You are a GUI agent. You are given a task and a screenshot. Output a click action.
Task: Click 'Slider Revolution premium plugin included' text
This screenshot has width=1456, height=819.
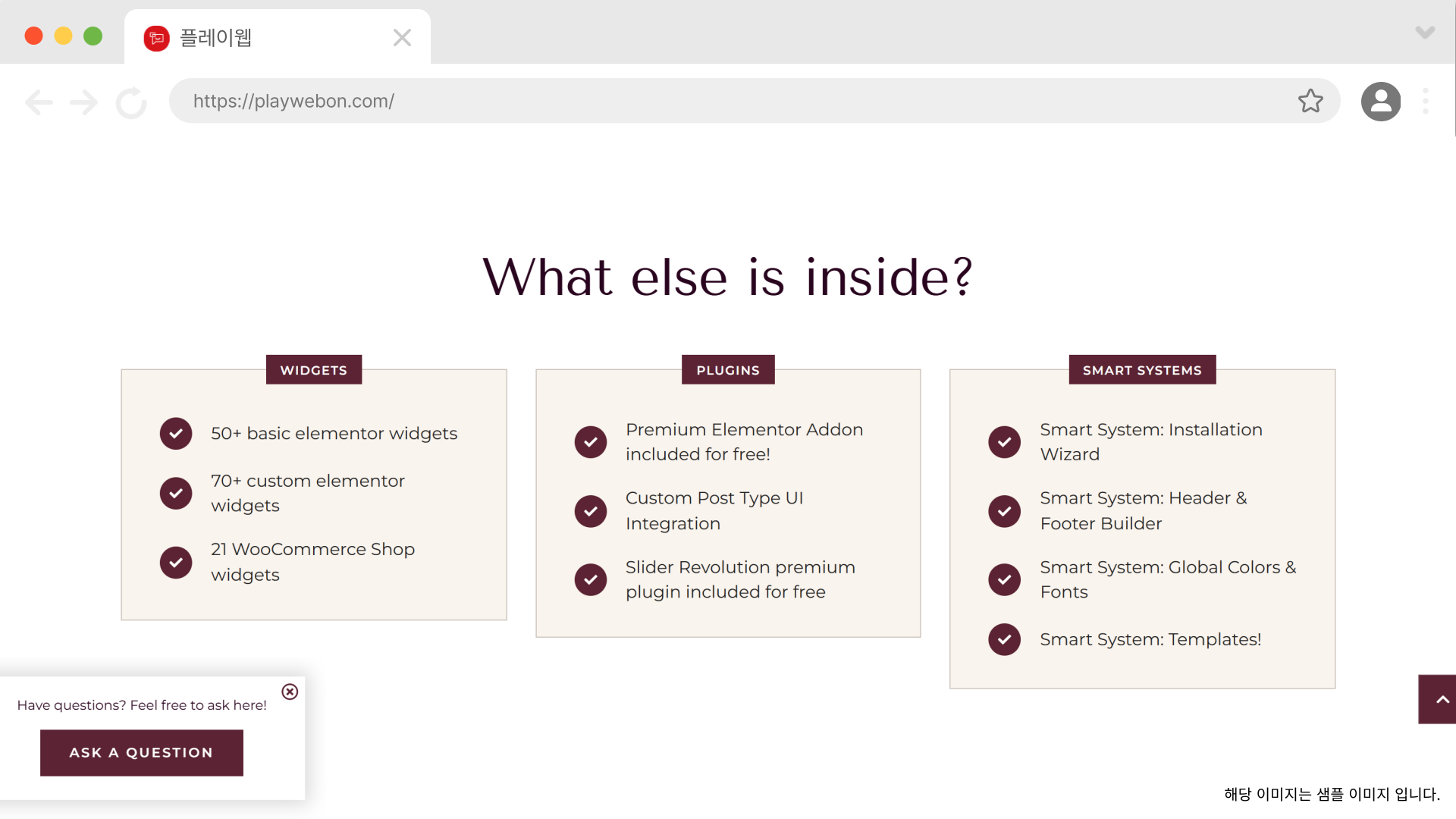[740, 579]
